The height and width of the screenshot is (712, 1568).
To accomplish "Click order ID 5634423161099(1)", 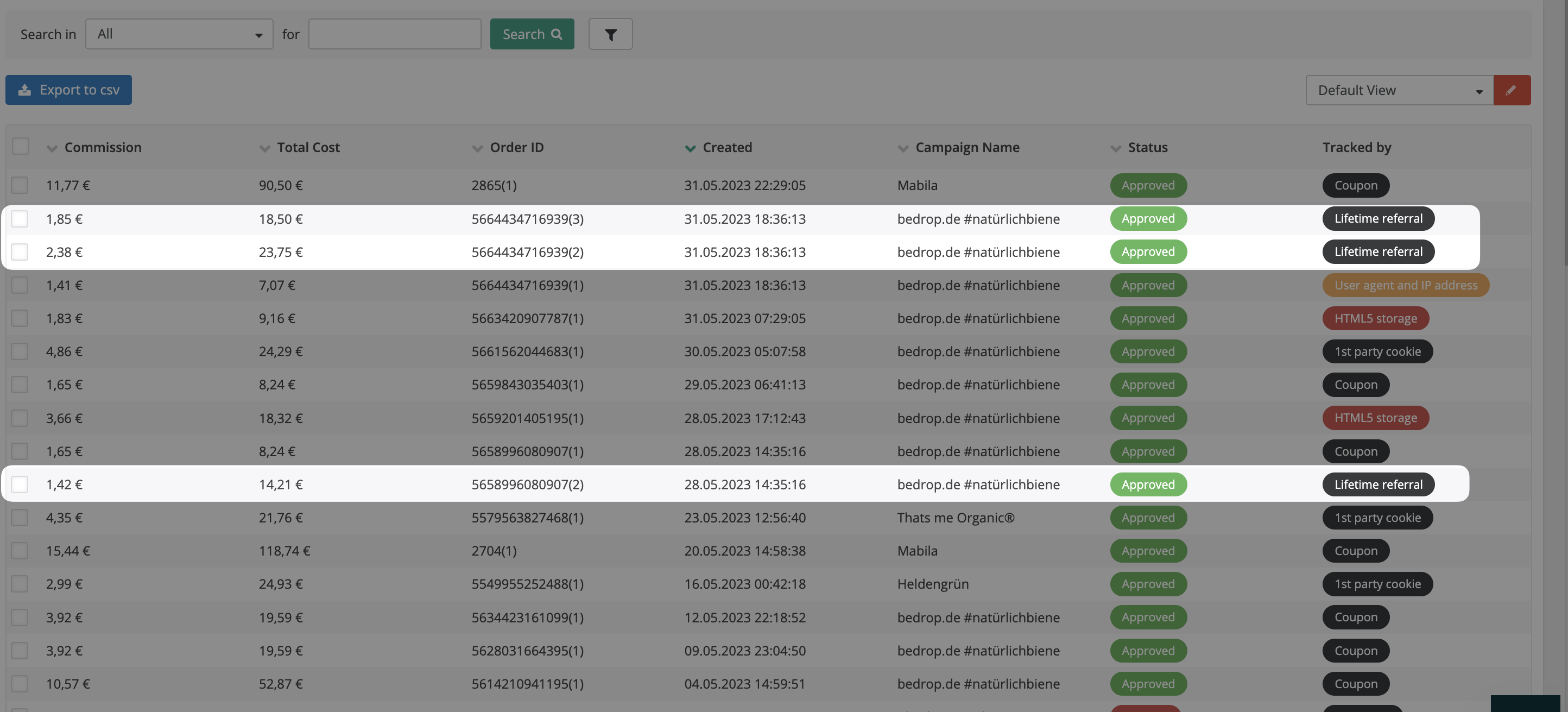I will (527, 618).
